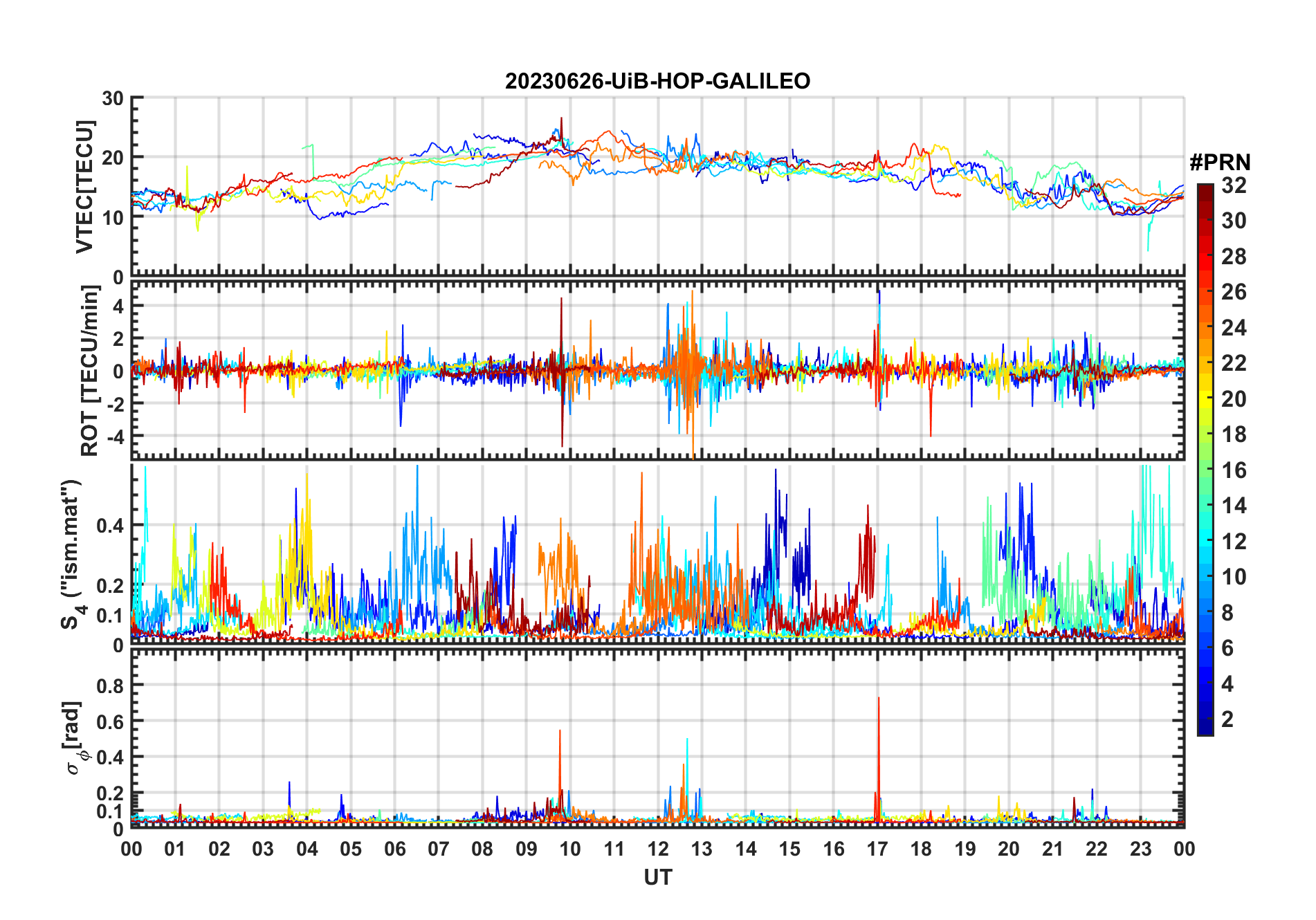Select the 0.8 tick on σφ axis

[109, 686]
